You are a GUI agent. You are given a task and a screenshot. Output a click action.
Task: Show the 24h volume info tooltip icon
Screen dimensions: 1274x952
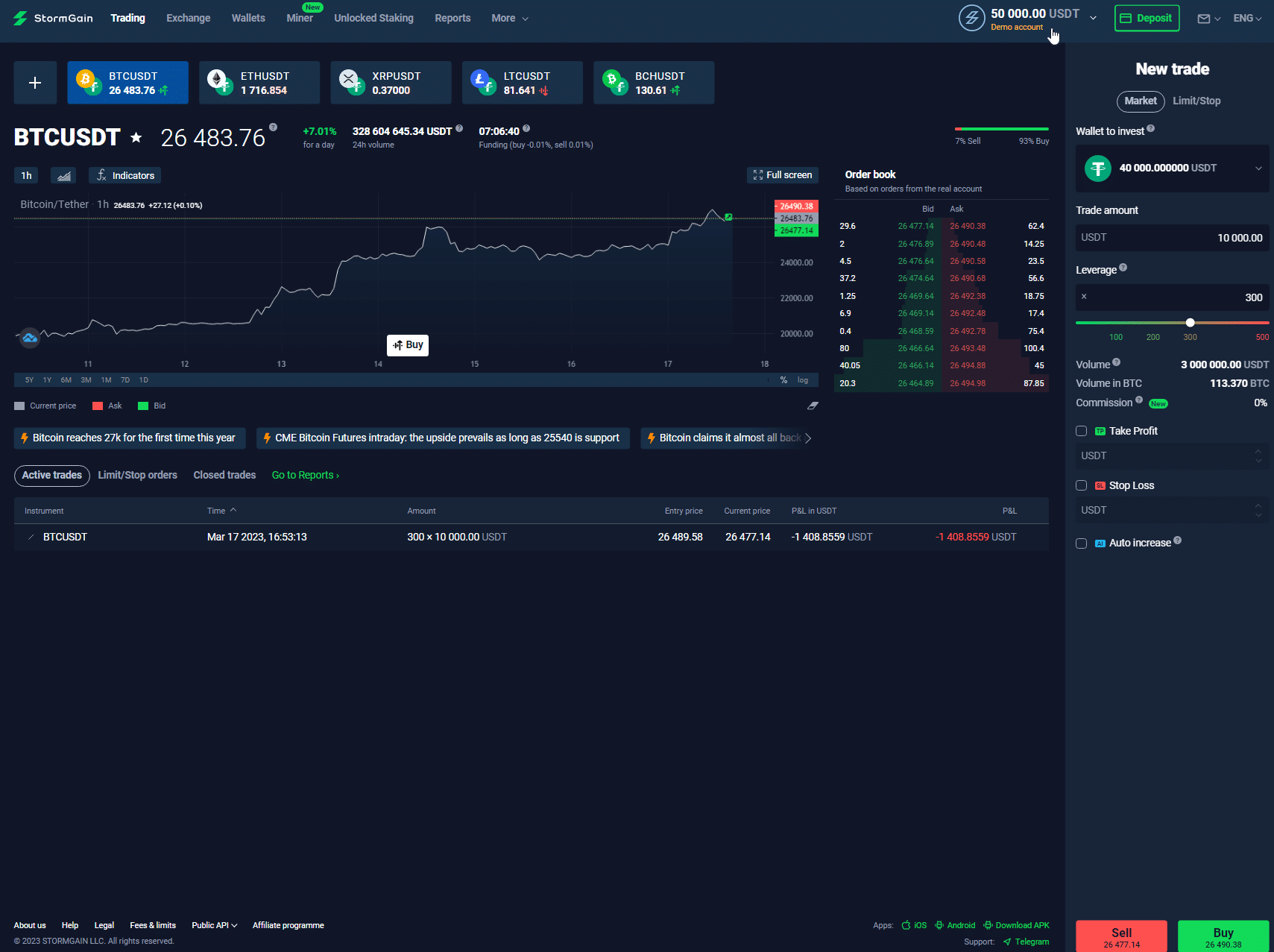click(x=459, y=128)
